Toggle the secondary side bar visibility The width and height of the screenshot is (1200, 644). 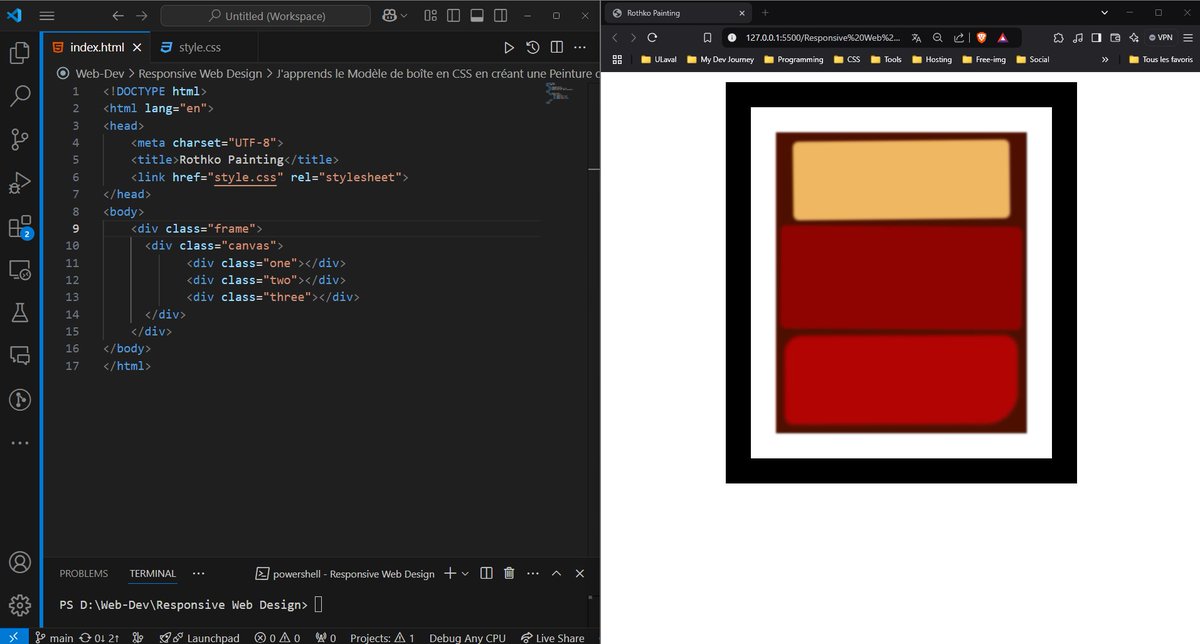tap(498, 16)
